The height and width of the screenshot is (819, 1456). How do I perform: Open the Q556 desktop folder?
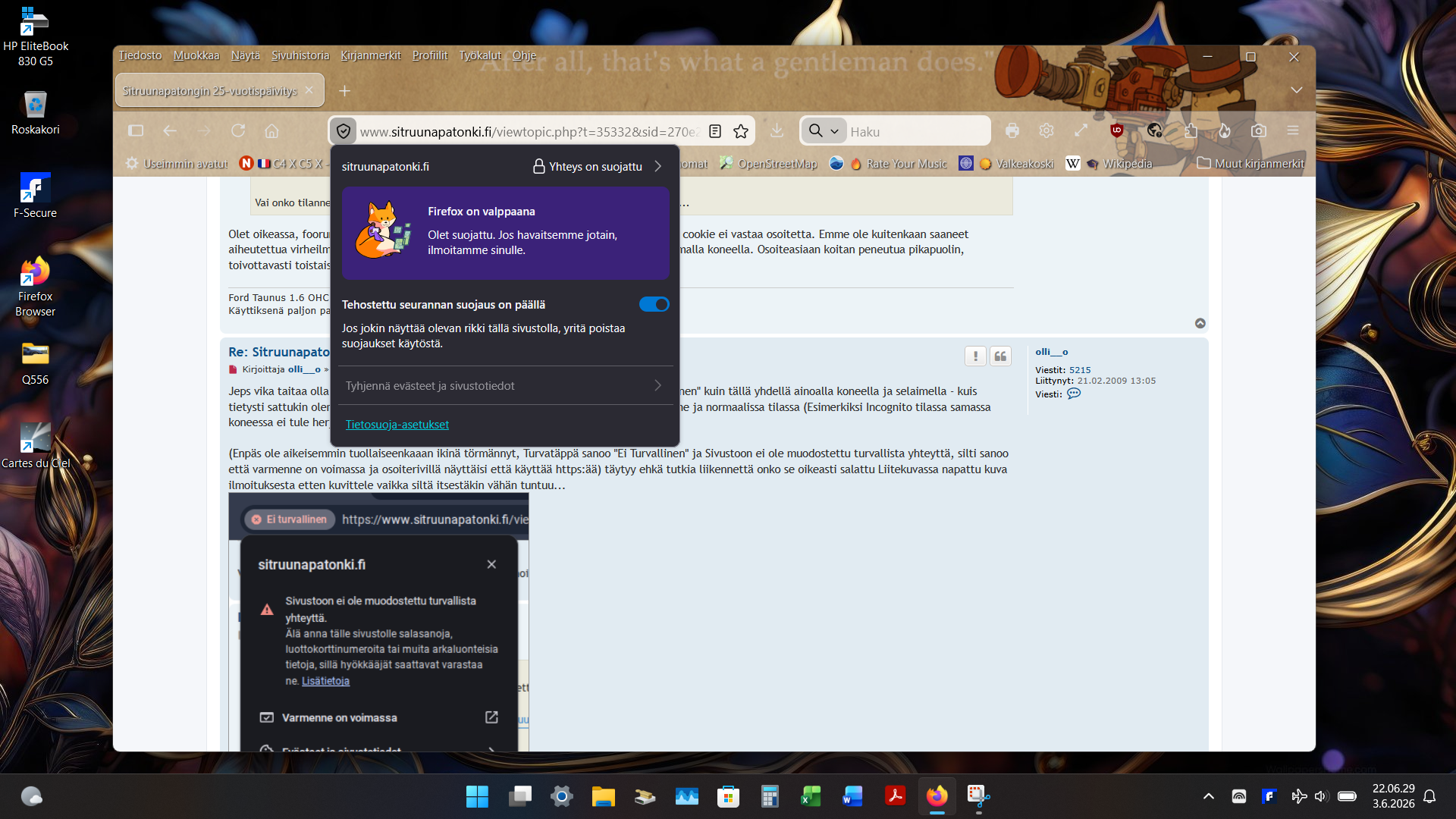point(35,362)
